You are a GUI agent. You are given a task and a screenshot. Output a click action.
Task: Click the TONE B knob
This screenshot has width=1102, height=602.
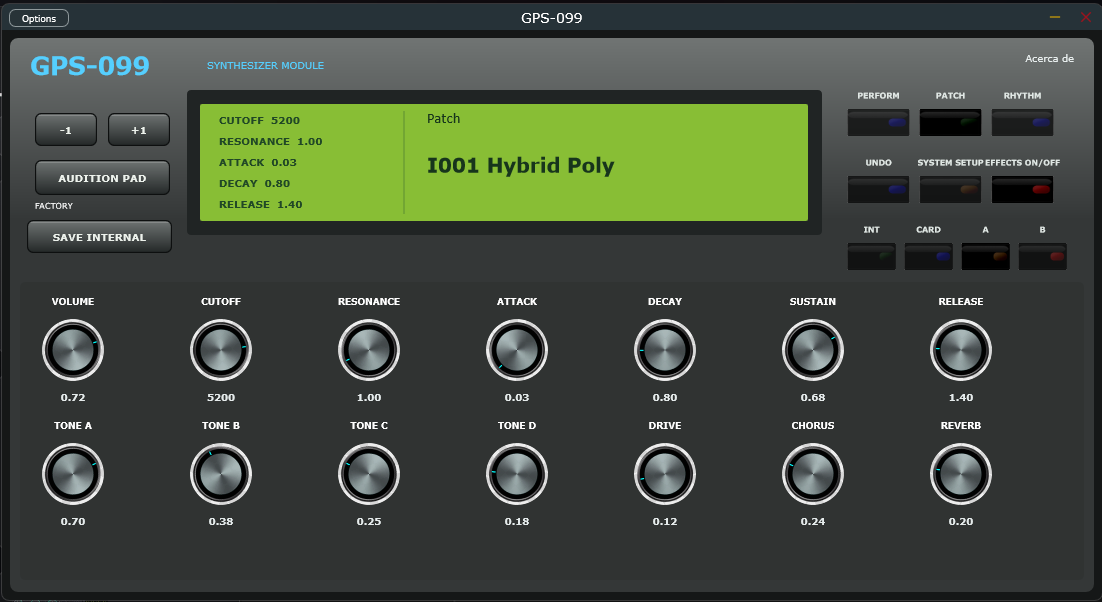(x=221, y=474)
